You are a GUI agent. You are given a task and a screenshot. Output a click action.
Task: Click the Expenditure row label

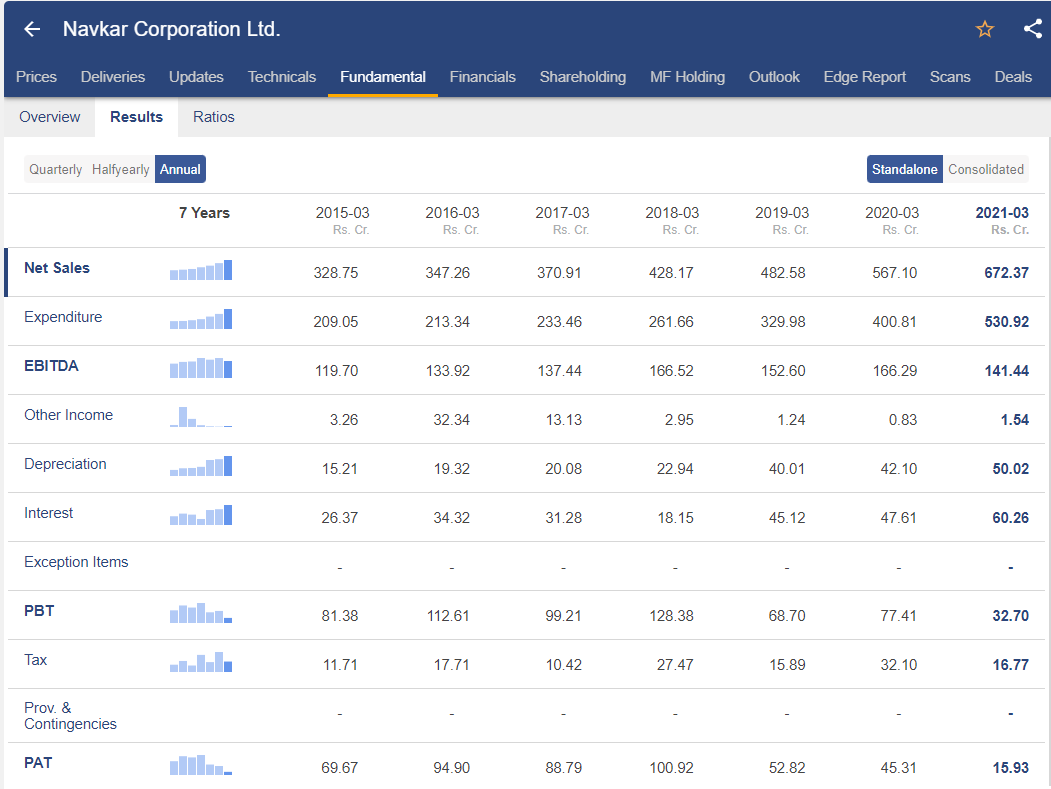63,316
